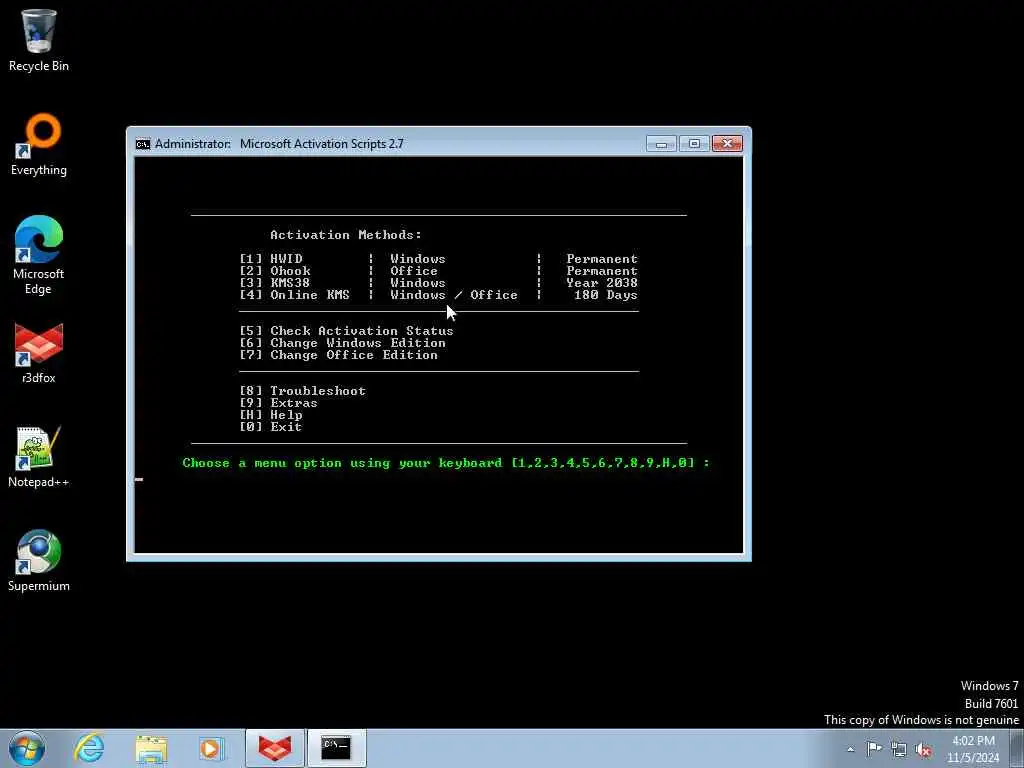Click '[6] Change Windows Edition' text

pos(342,343)
